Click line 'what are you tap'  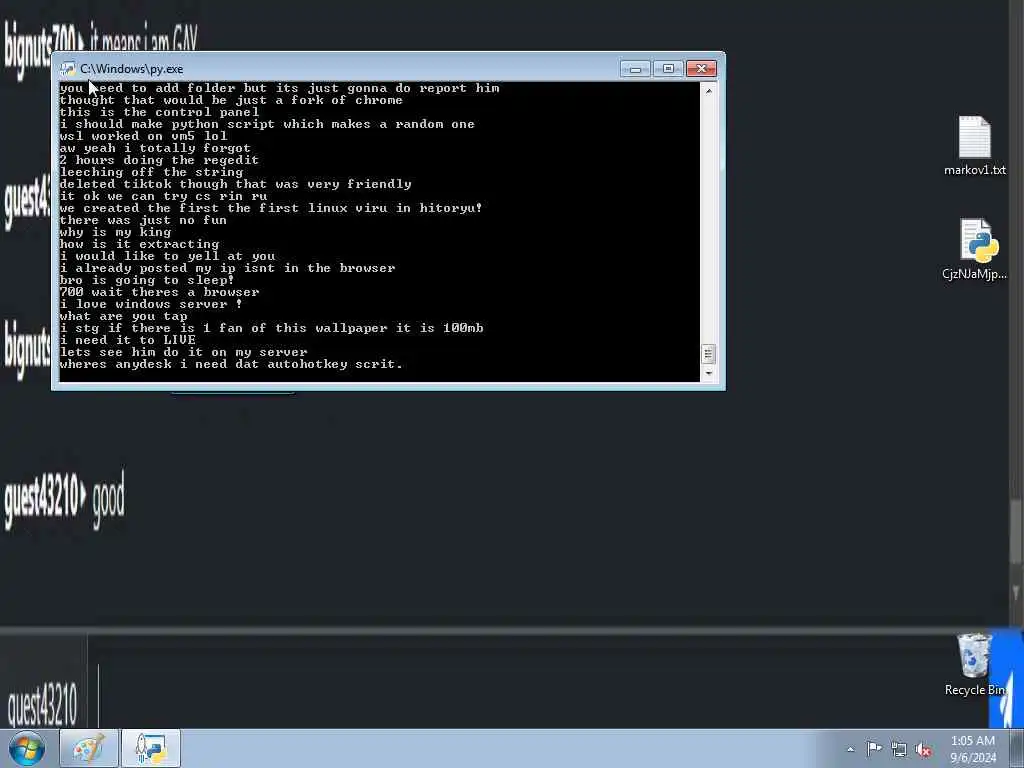coord(123,316)
